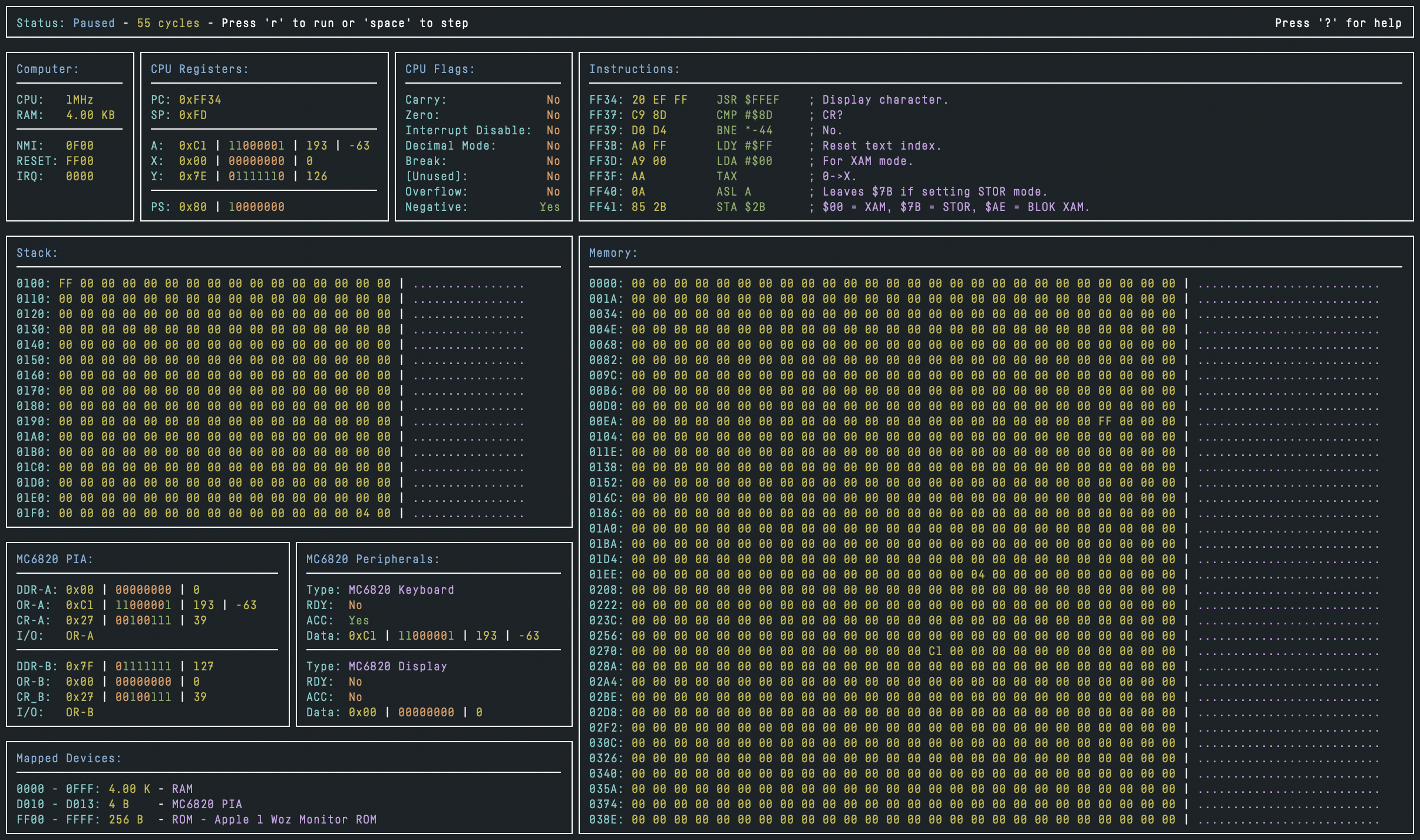This screenshot has width=1420, height=840.
Task: Click the Paused status label
Action: [x=94, y=23]
